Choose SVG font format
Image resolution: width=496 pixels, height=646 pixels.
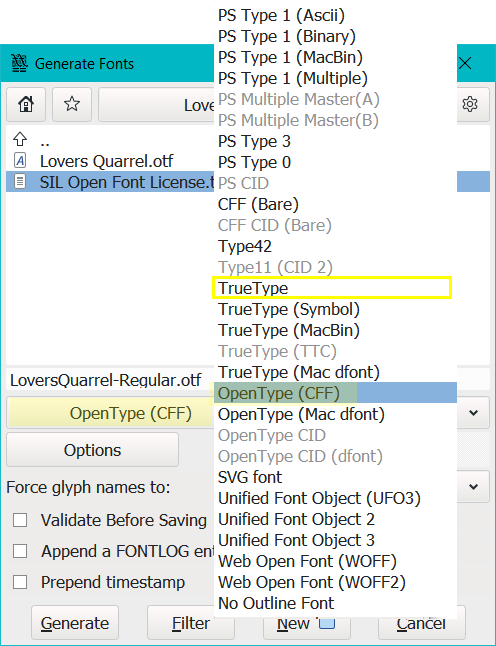tap(335, 477)
